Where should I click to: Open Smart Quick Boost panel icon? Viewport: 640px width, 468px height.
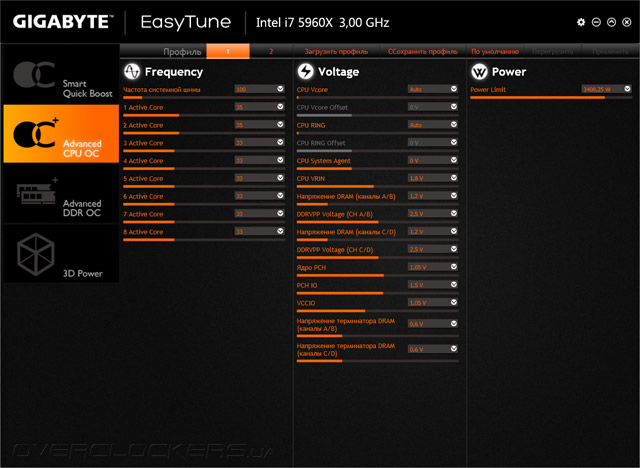tap(34, 75)
